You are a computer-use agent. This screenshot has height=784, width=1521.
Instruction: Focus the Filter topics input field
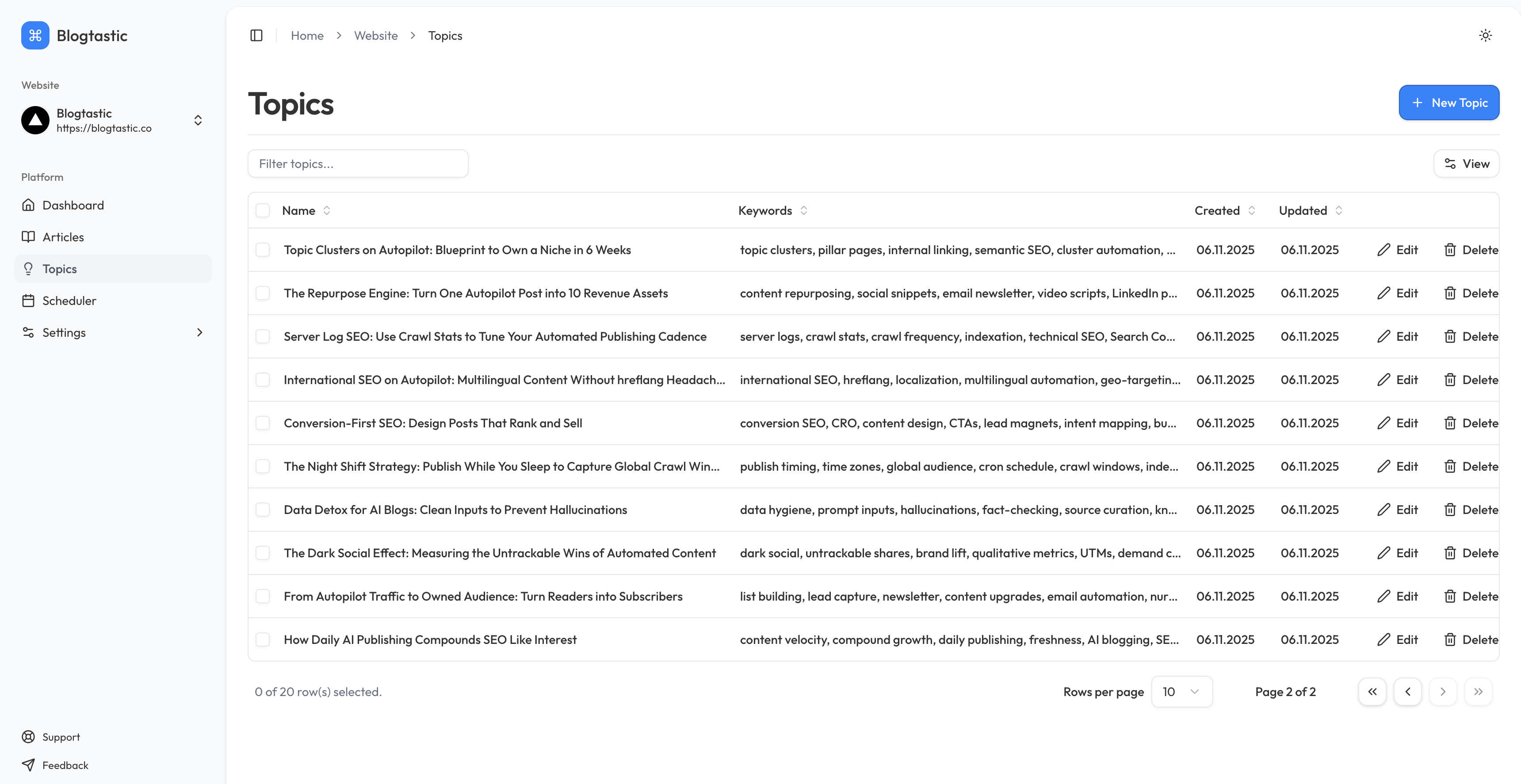[x=358, y=164]
